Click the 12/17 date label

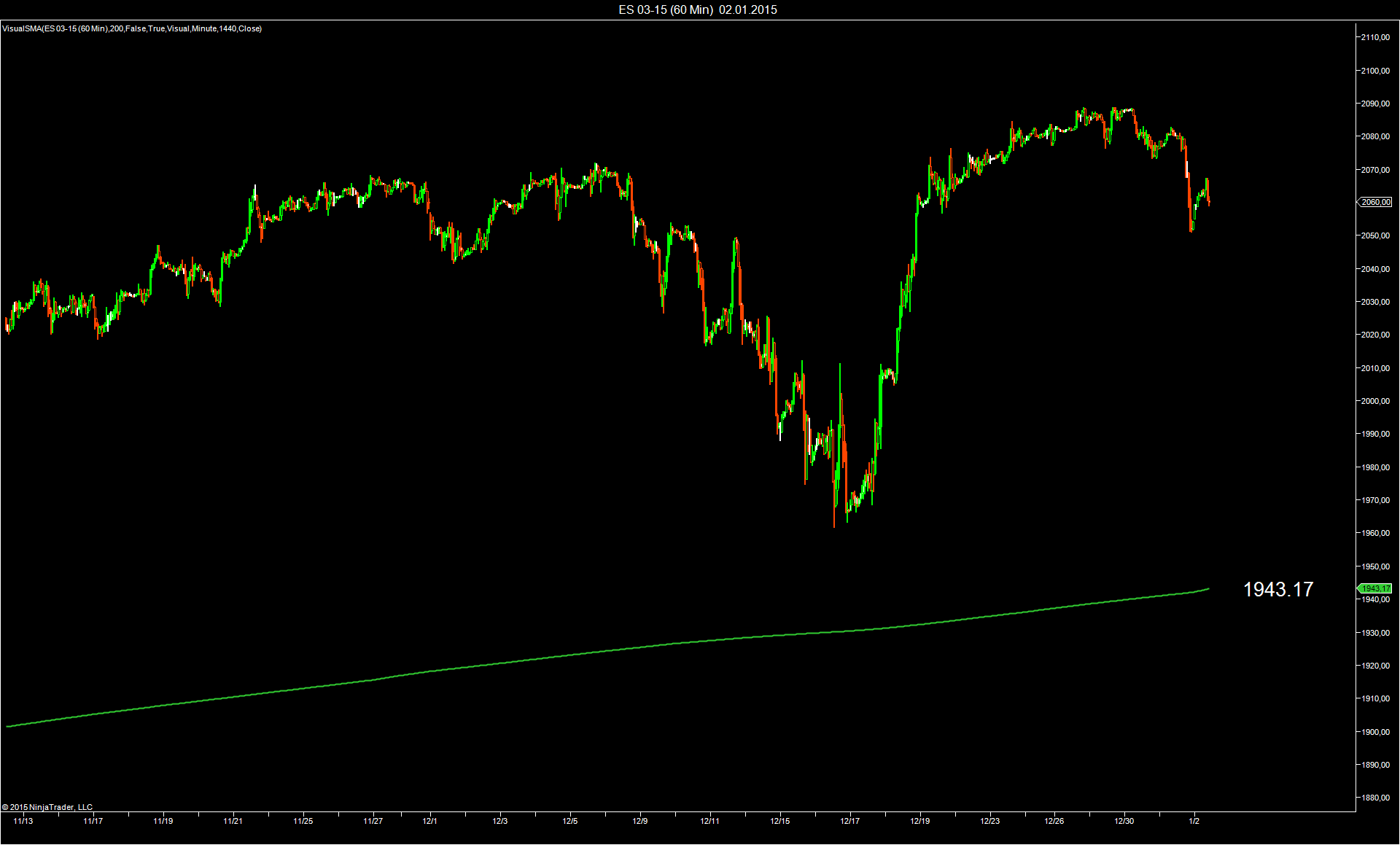pyautogui.click(x=850, y=821)
